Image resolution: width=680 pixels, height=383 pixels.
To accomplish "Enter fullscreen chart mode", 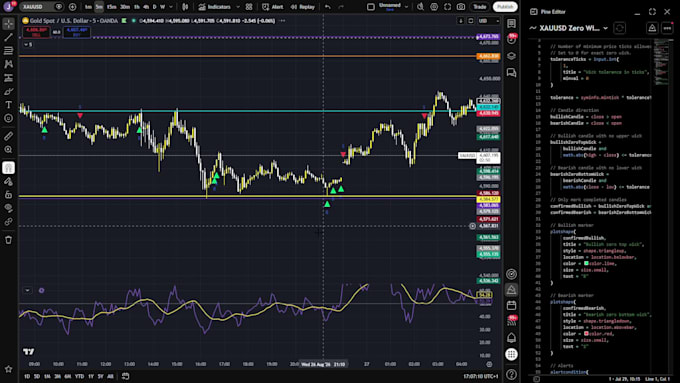I will [447, 7].
